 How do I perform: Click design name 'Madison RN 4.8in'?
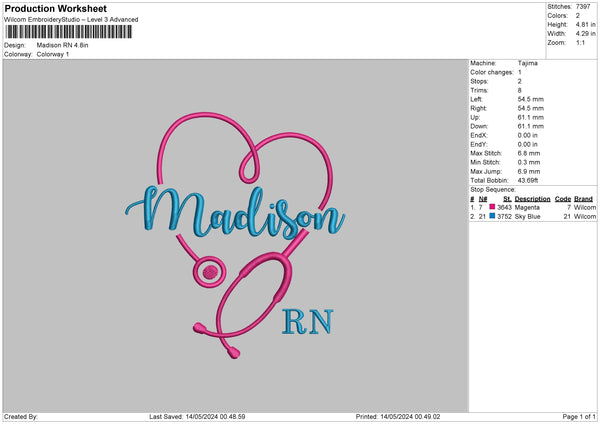pos(62,45)
